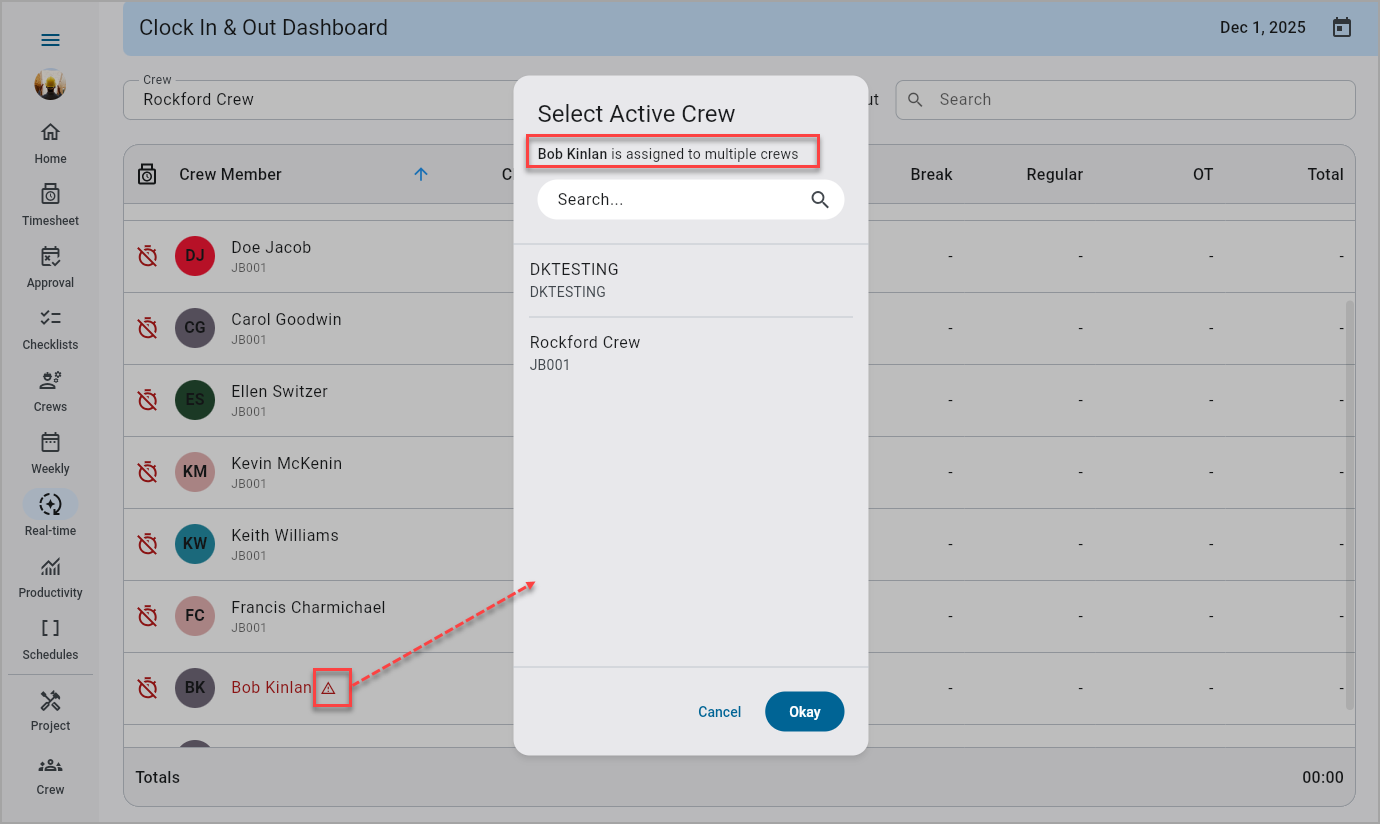Click Doe Jacob's DJ avatar
1380x824 pixels.
click(x=195, y=256)
